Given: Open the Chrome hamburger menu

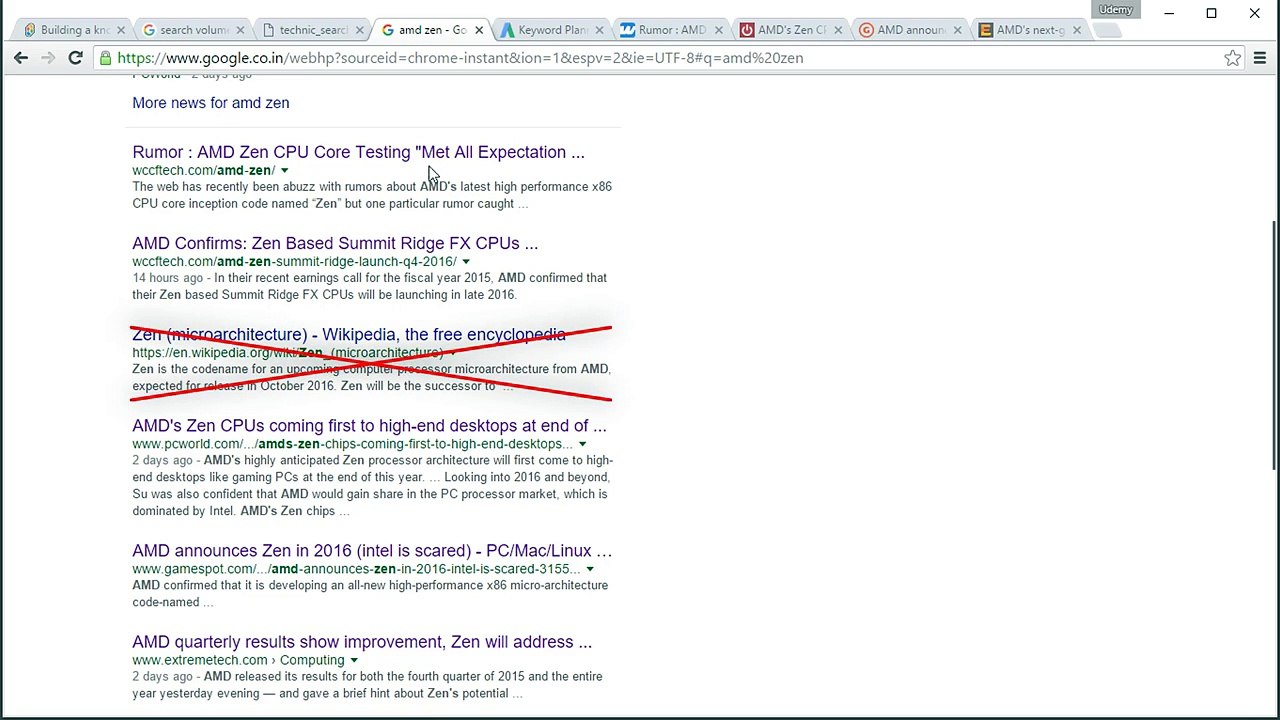Looking at the screenshot, I should pyautogui.click(x=1260, y=58).
